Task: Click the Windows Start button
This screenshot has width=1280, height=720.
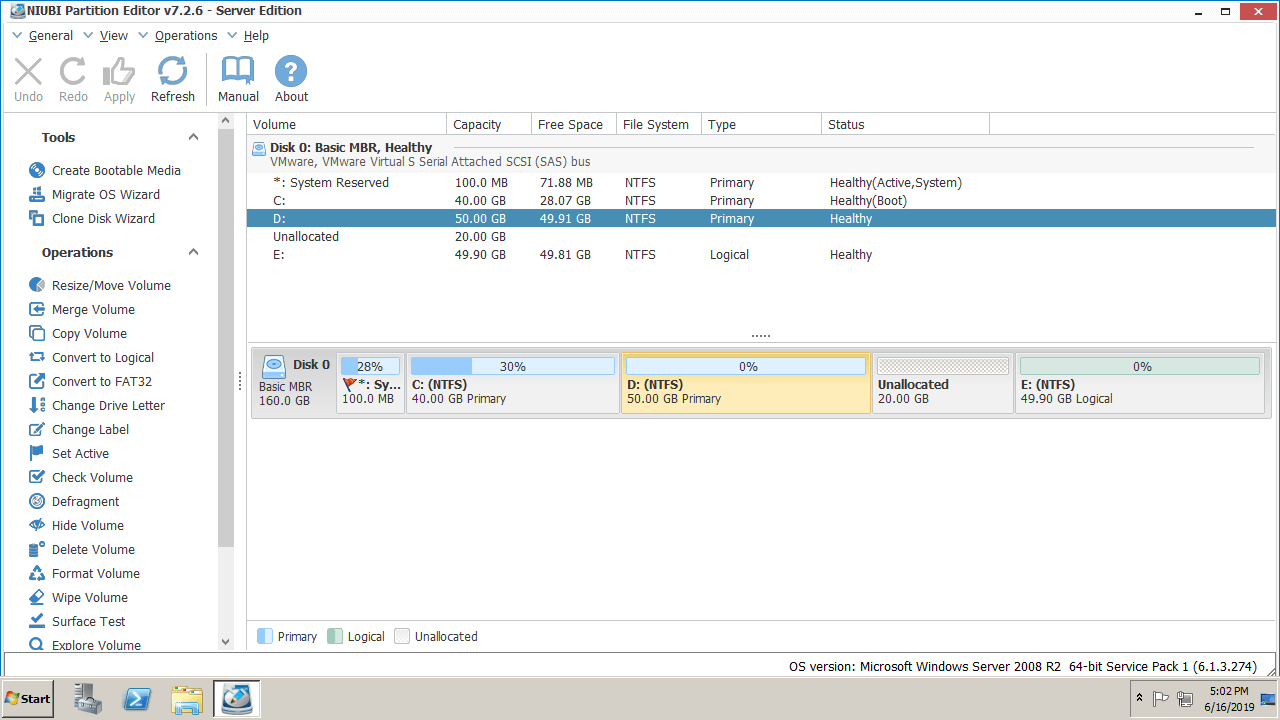Action: (x=28, y=699)
